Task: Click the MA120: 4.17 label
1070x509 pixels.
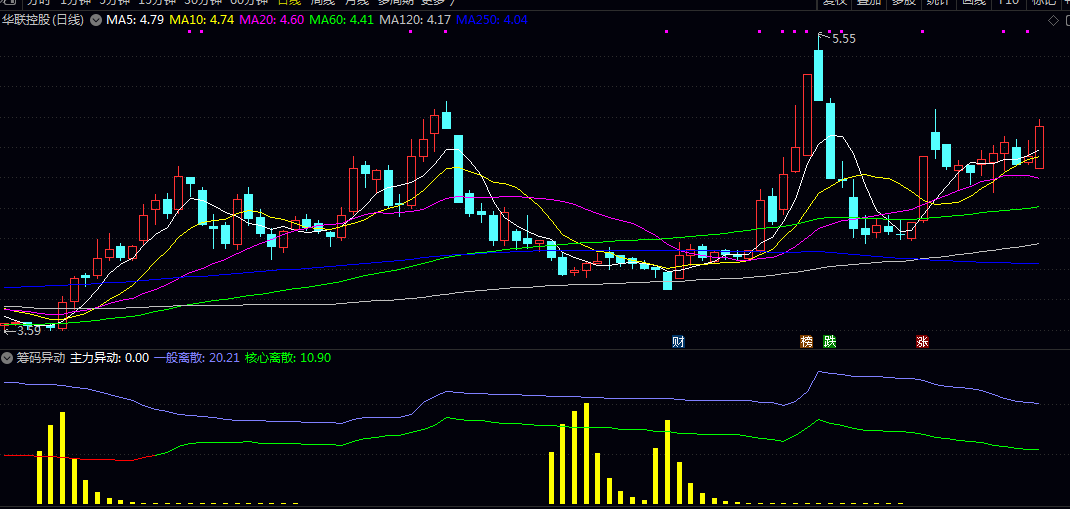Action: 416,20
